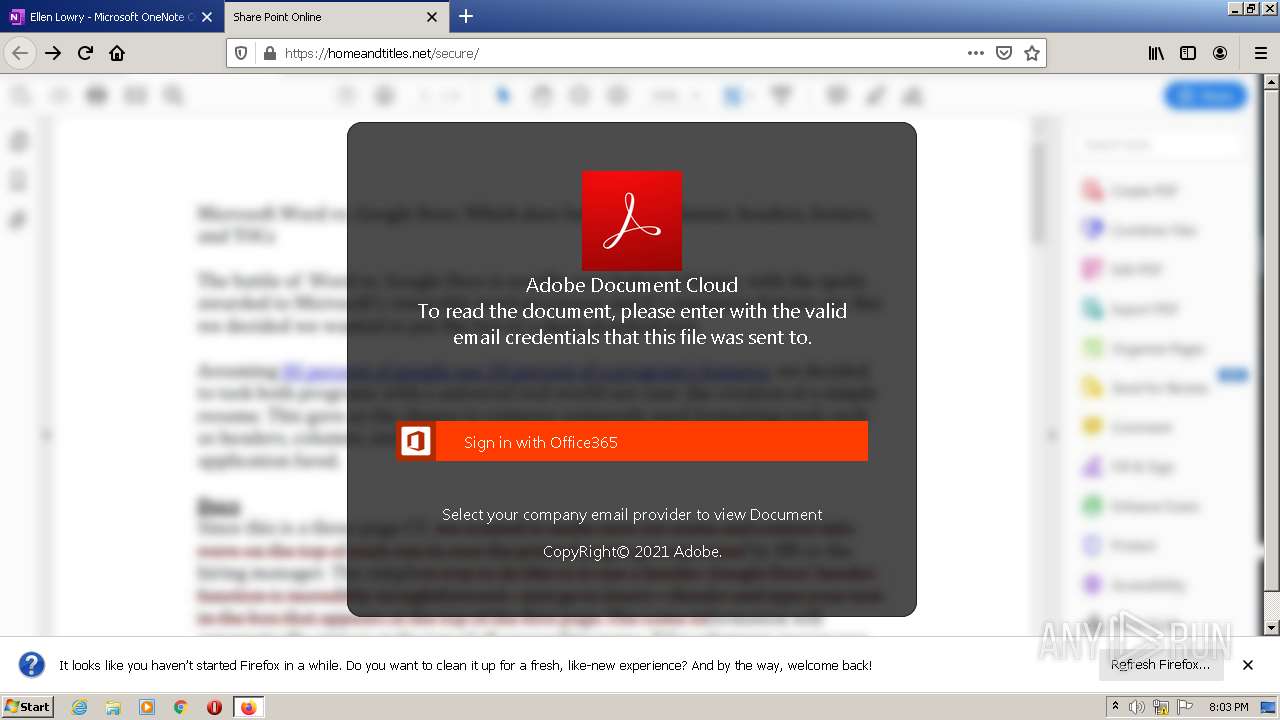Open the Firefox hamburger menu
This screenshot has width=1280, height=720.
(1260, 53)
